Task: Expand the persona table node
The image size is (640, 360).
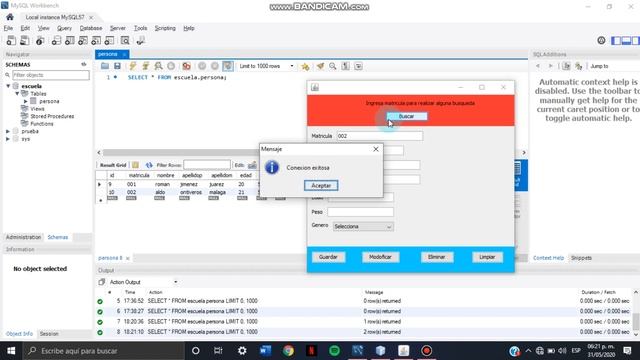Action: click(26, 101)
